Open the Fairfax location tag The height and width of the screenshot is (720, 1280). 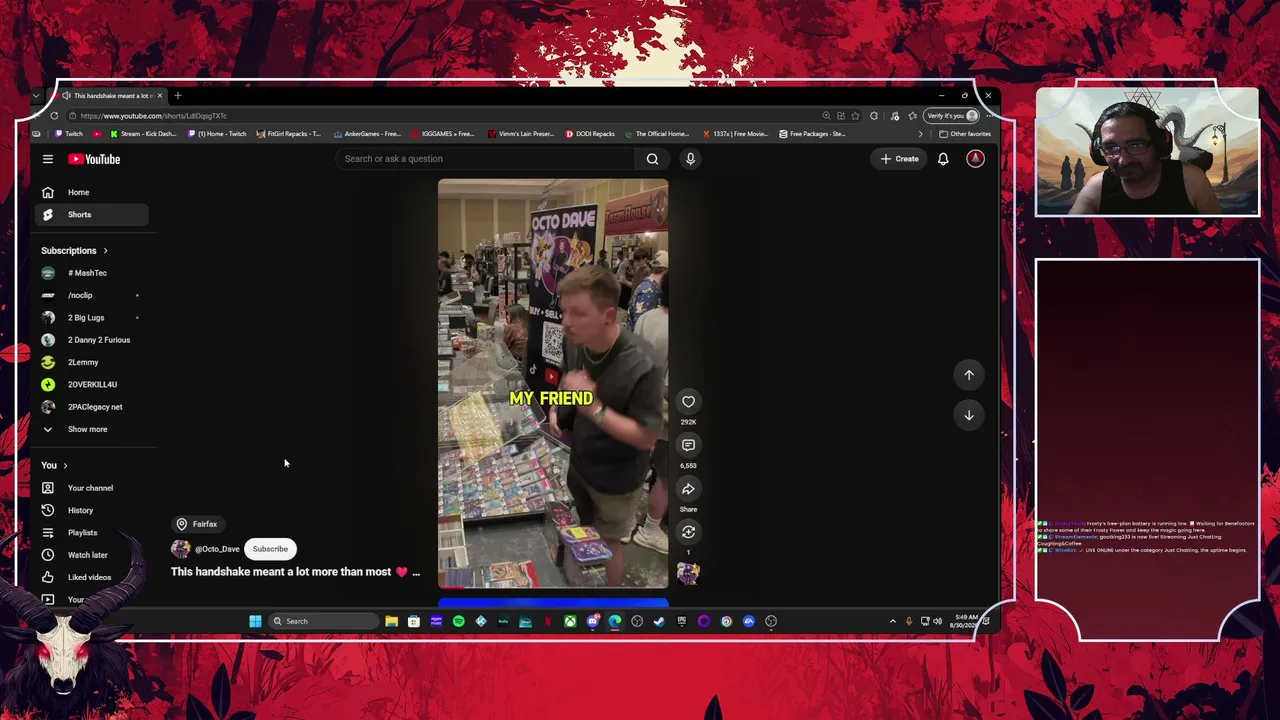pyautogui.click(x=197, y=524)
